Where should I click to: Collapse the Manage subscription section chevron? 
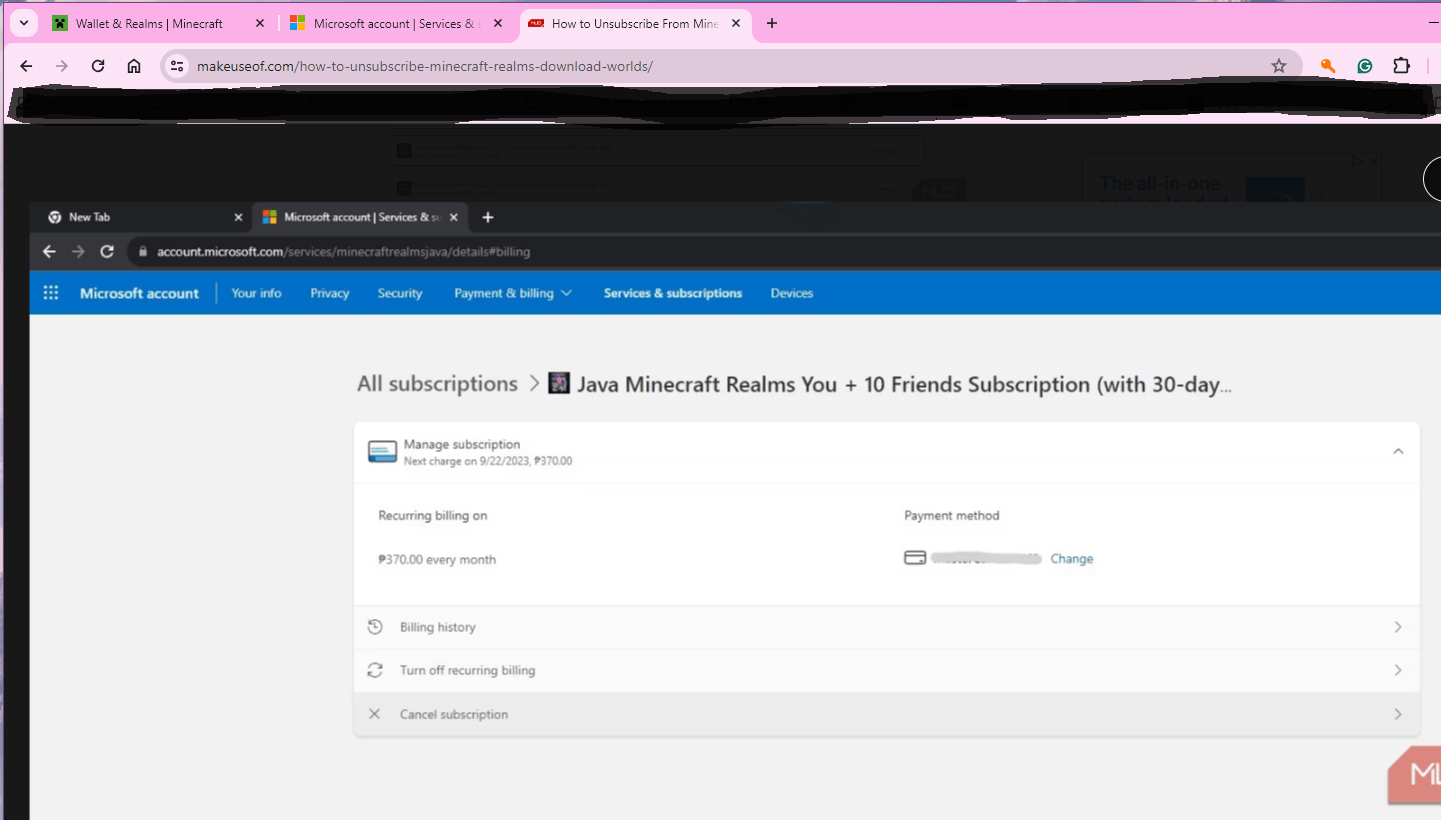1398,452
